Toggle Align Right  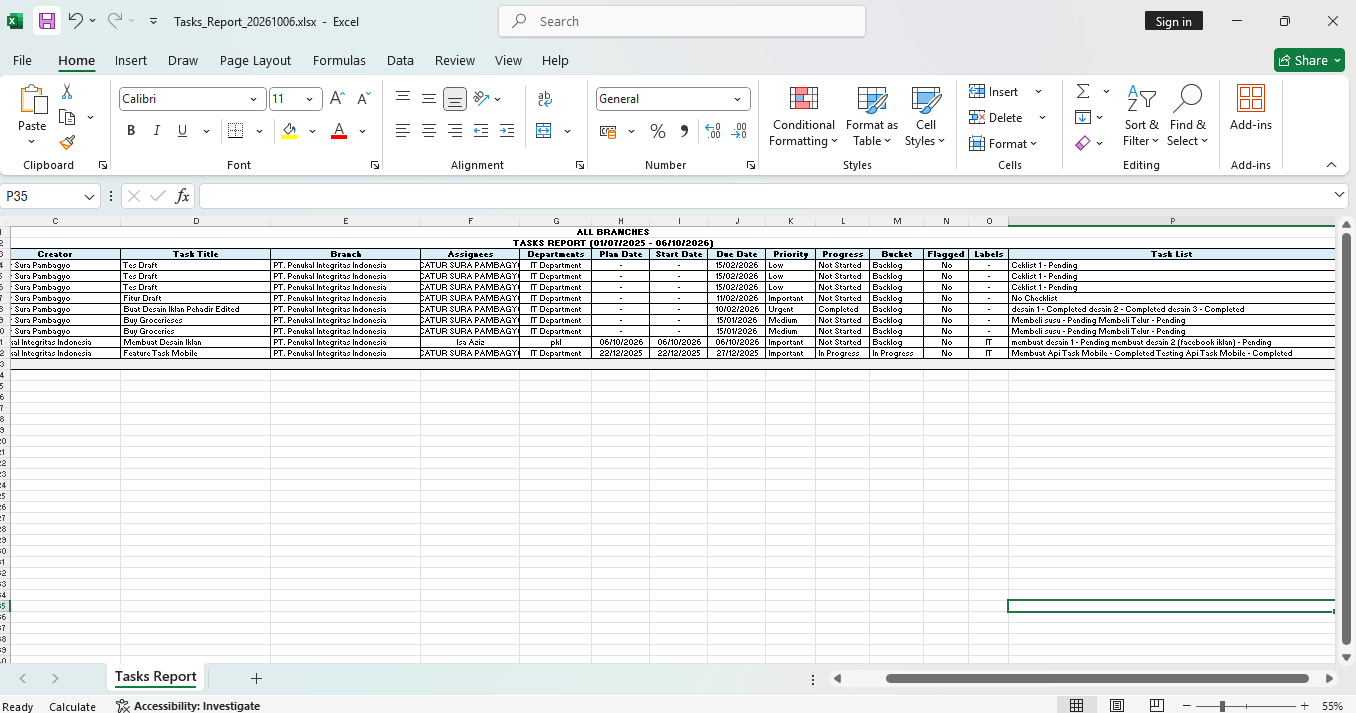click(x=455, y=131)
